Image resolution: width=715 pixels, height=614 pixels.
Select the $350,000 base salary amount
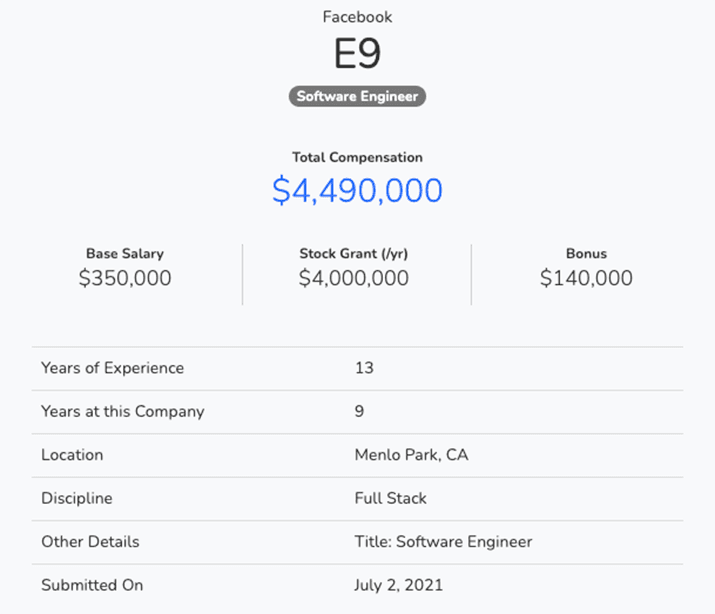[125, 279]
